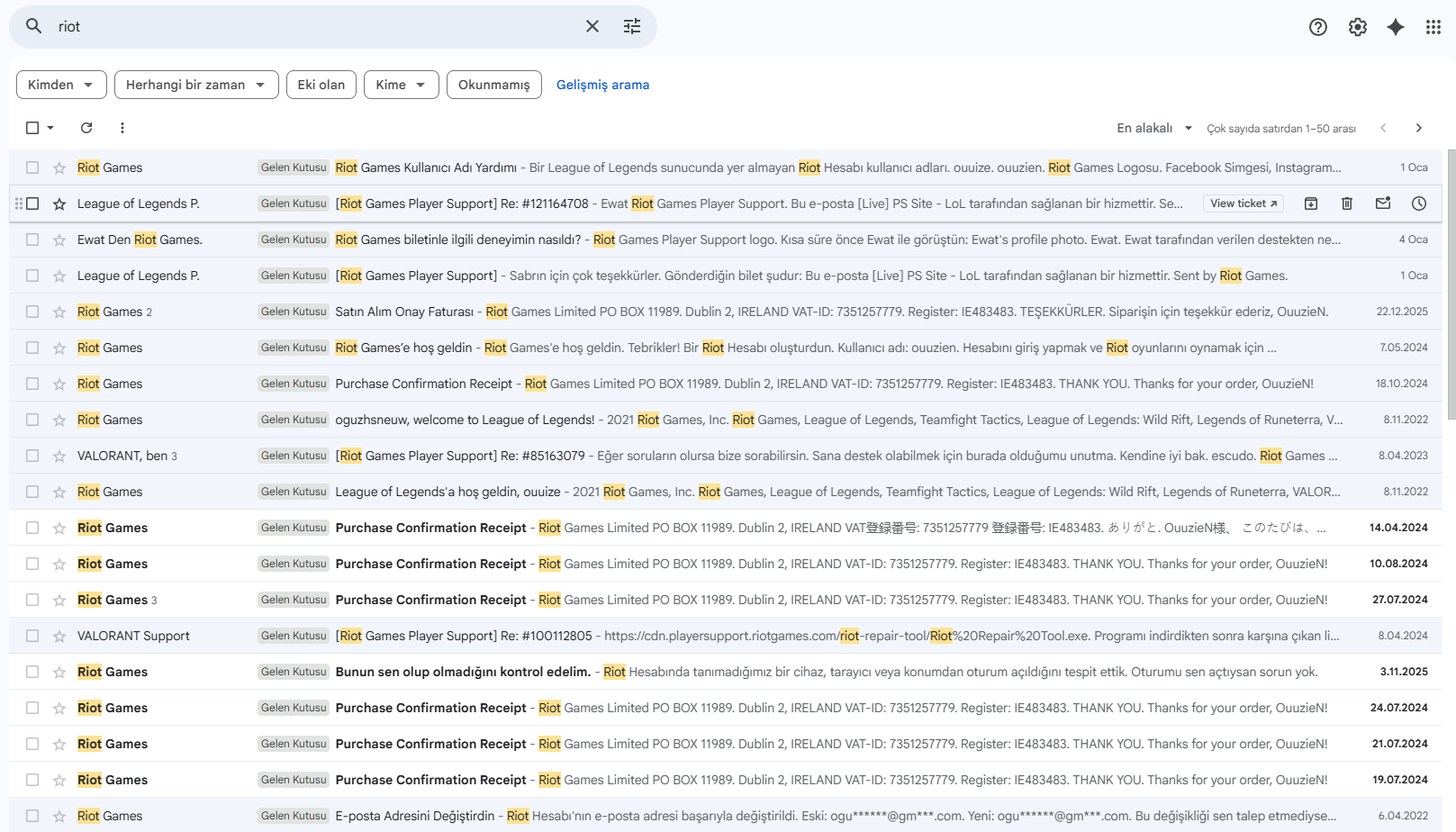Image resolution: width=1456 pixels, height=832 pixels.
Task: Open the Help question mark icon
Action: pyautogui.click(x=1318, y=27)
